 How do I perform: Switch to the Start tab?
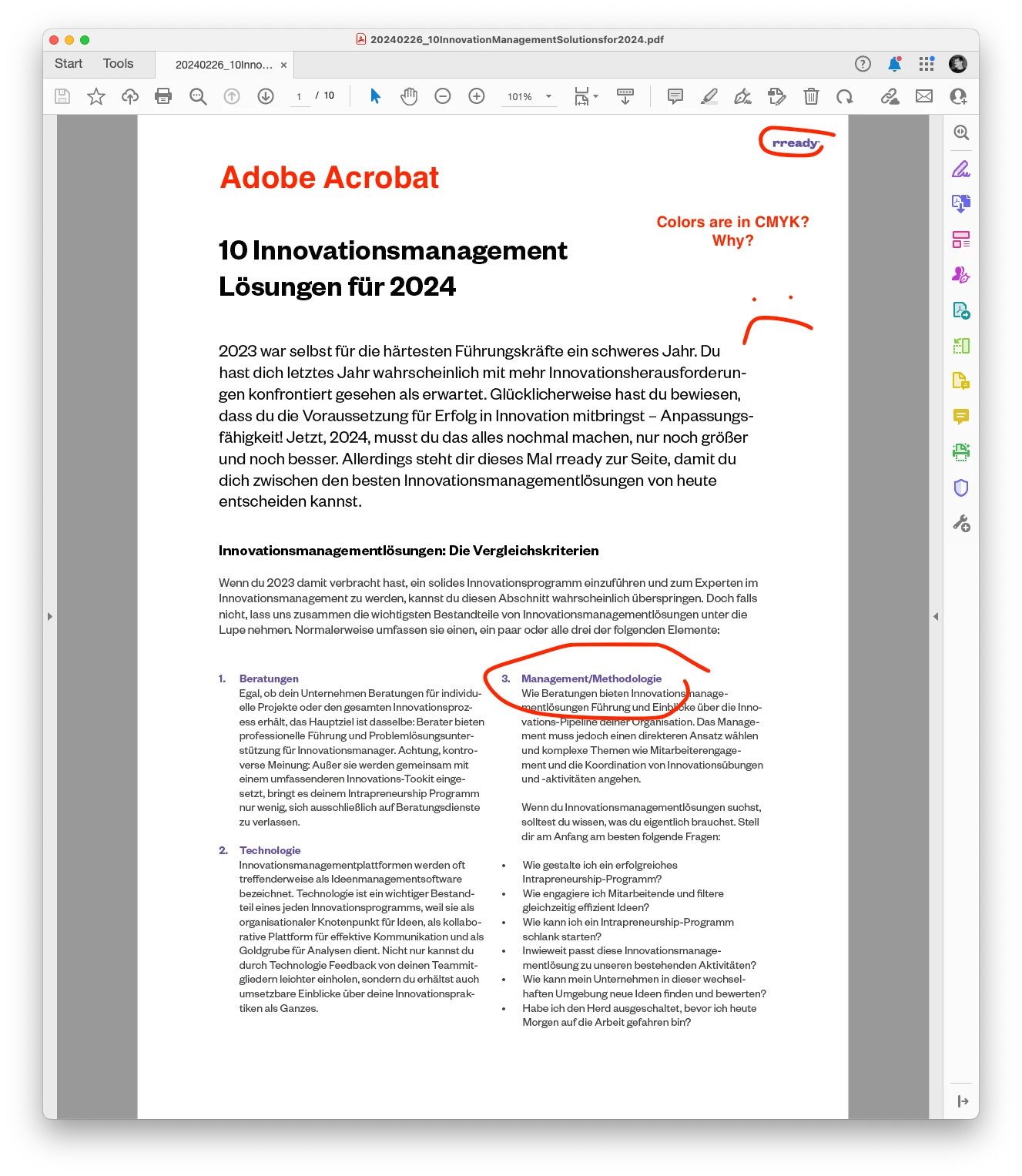pos(69,64)
